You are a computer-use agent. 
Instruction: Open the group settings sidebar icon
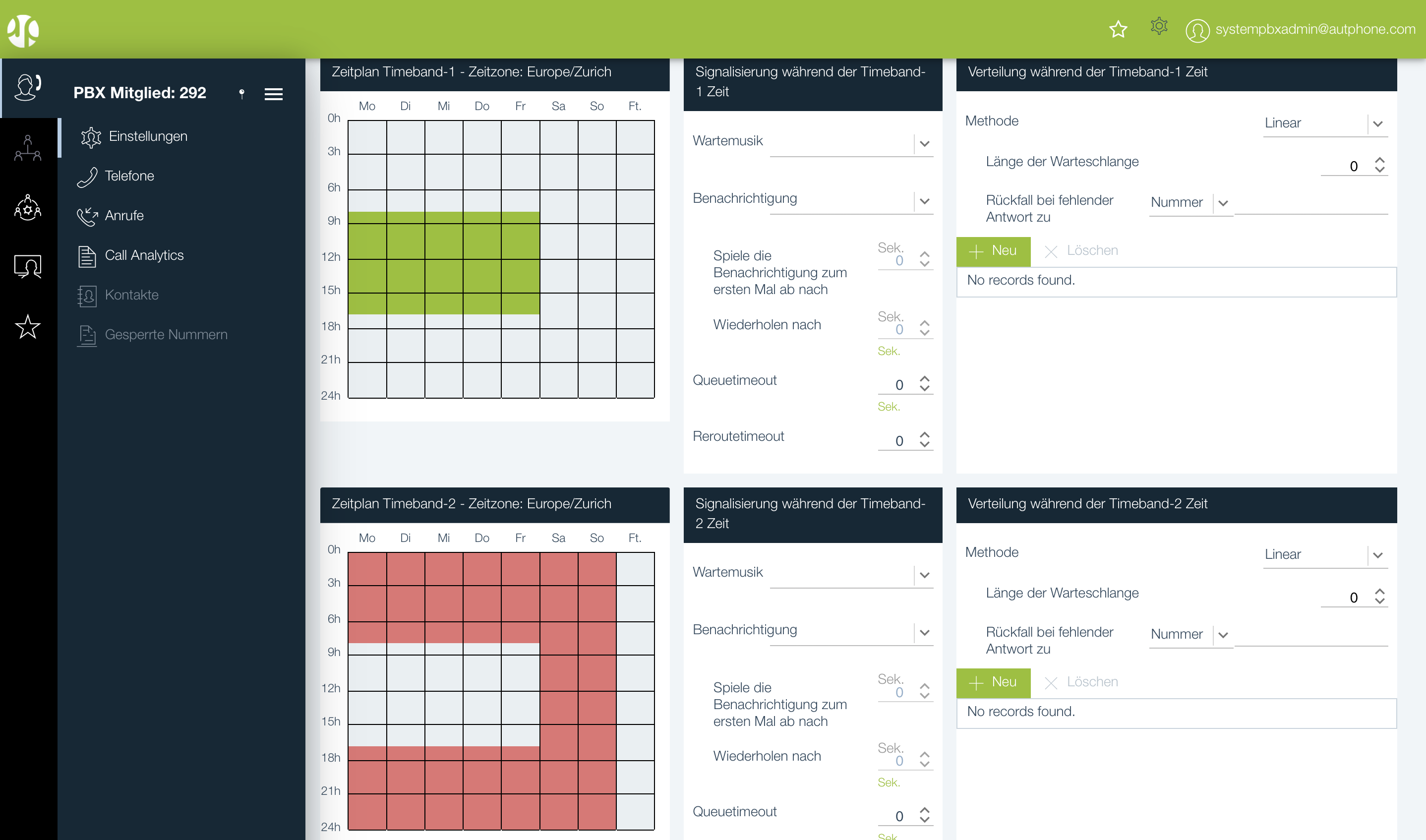28,208
